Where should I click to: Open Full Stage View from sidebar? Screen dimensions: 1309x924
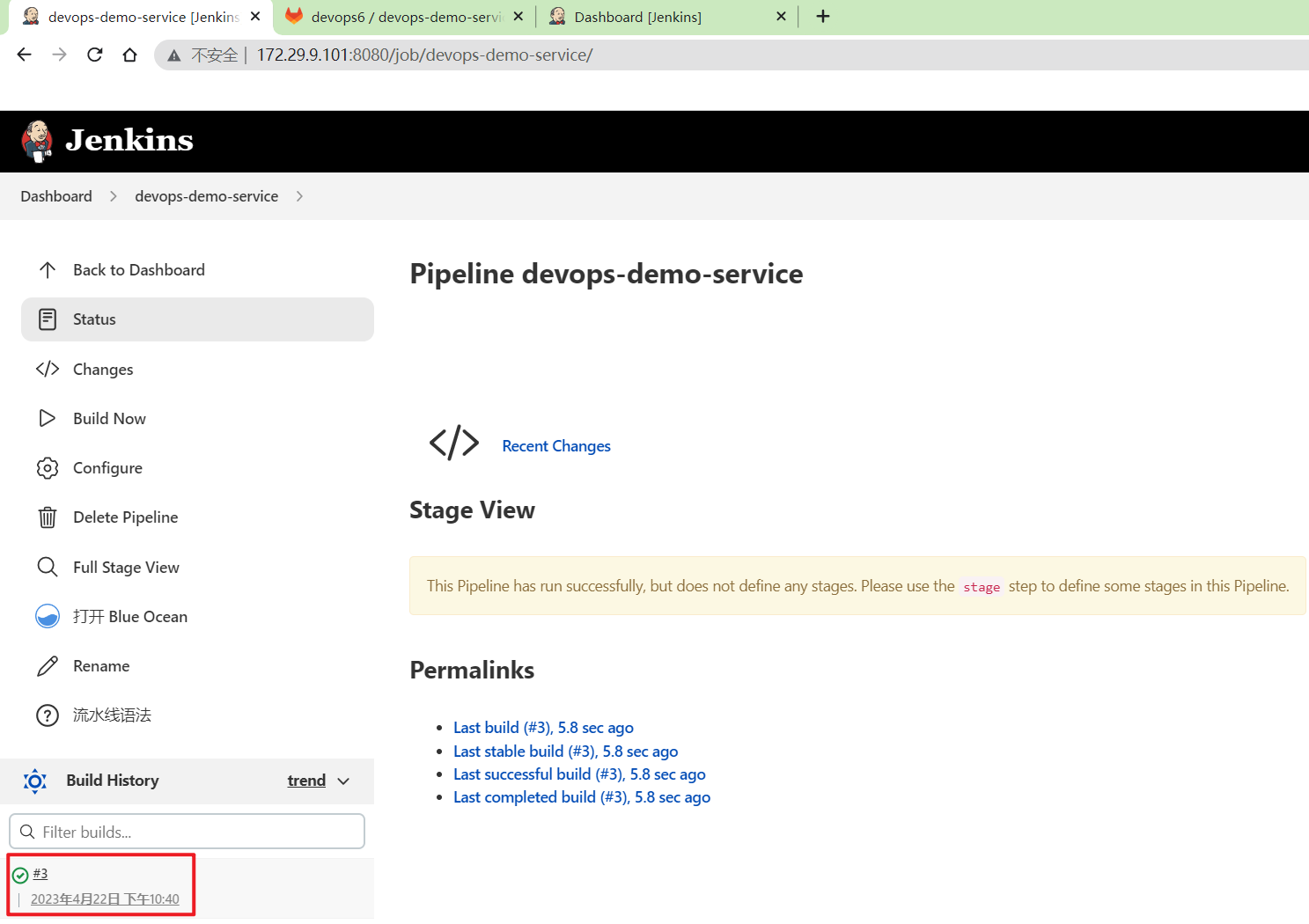[x=197, y=567]
